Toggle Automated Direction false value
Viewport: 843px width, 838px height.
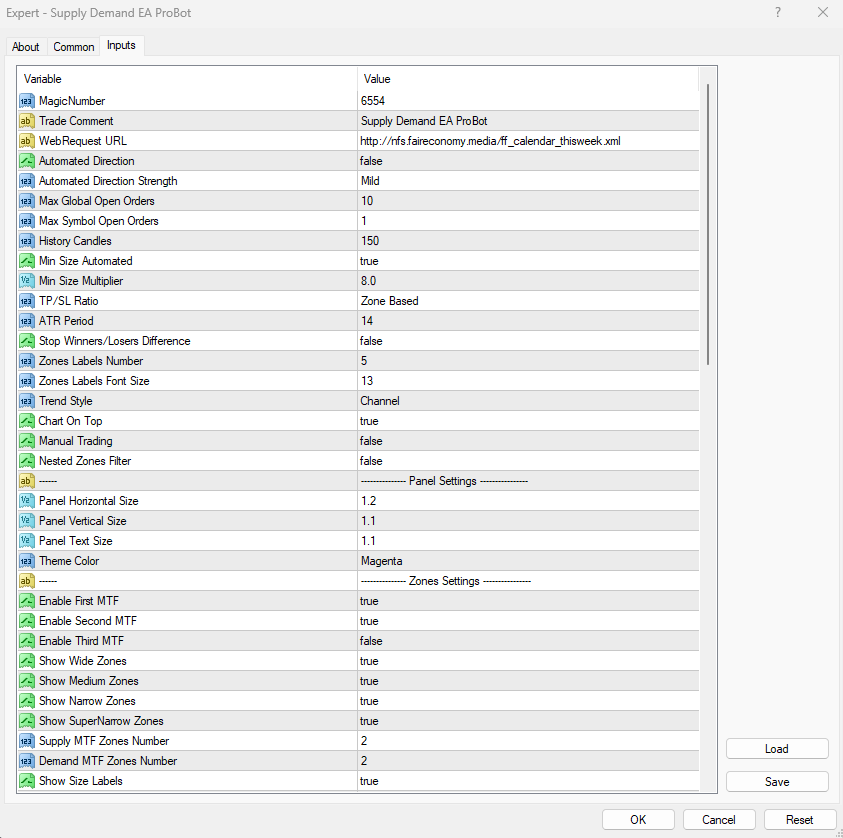[528, 161]
